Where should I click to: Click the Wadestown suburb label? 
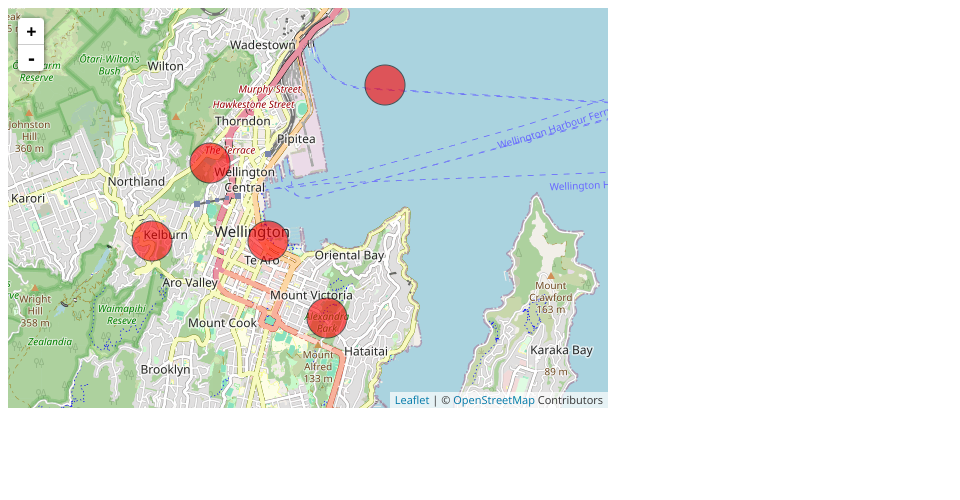262,45
